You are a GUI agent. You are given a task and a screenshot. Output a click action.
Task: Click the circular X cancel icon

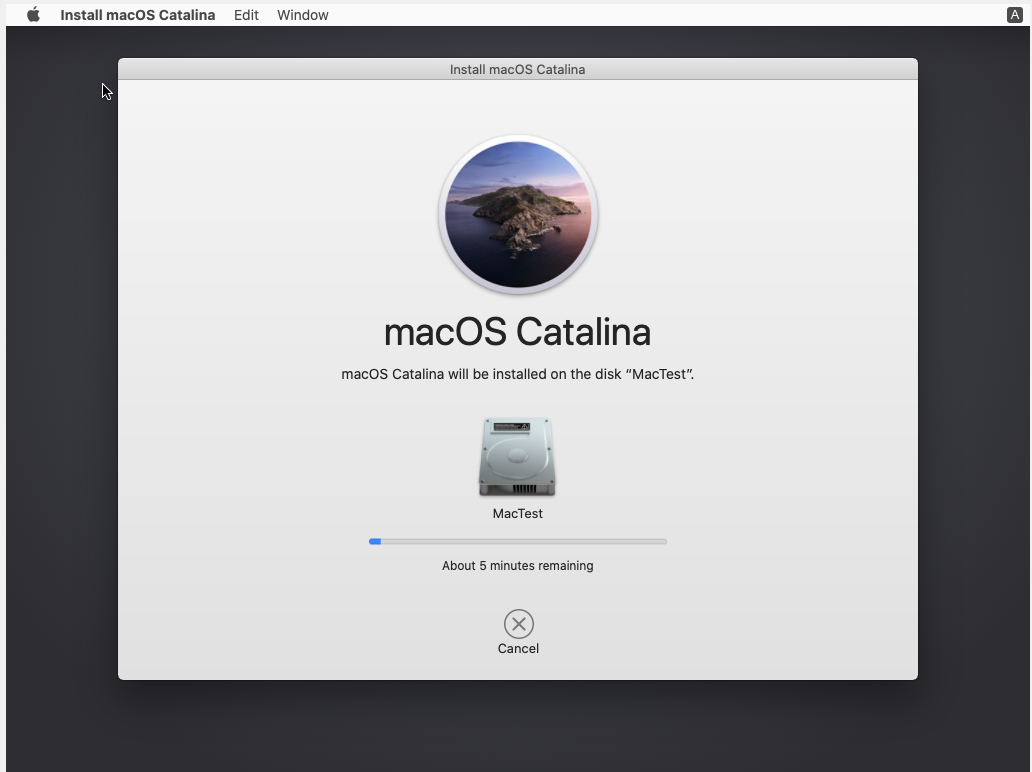coord(517,624)
